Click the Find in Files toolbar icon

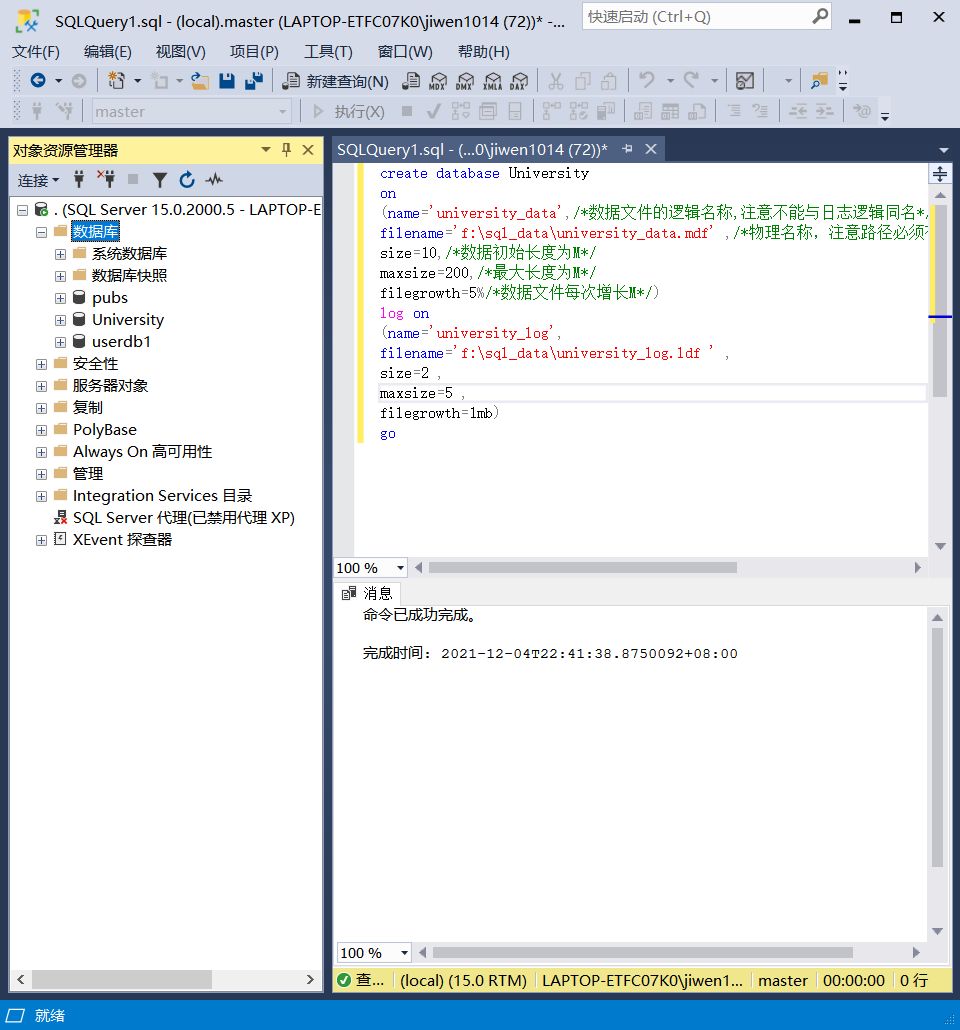(x=819, y=81)
